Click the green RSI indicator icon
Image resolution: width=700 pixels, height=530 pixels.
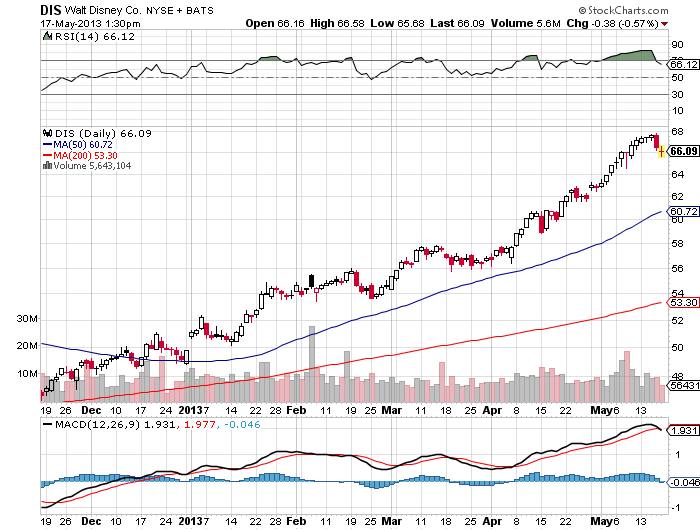click(47, 36)
